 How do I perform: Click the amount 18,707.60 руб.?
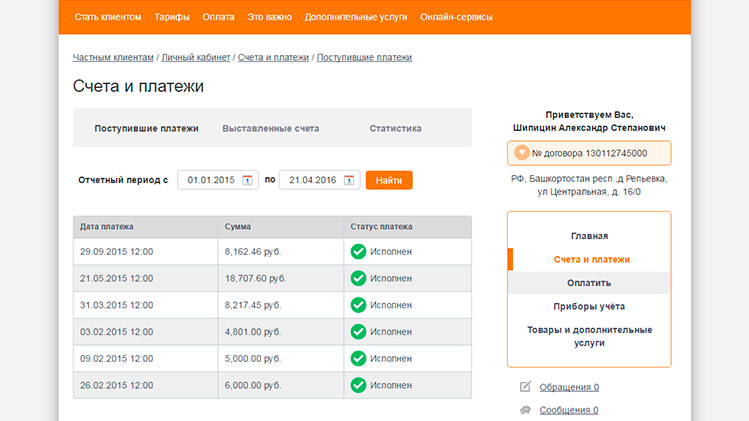(x=256, y=279)
